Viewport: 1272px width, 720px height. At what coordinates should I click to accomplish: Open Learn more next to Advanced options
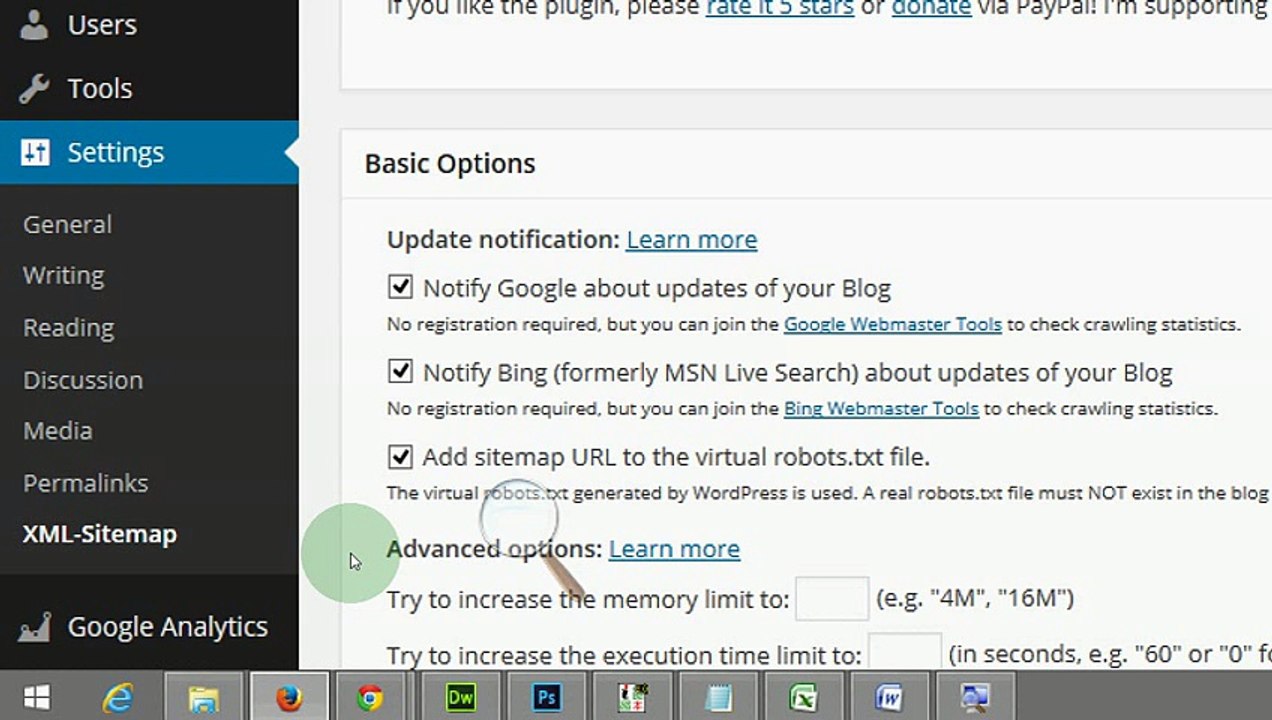click(674, 549)
